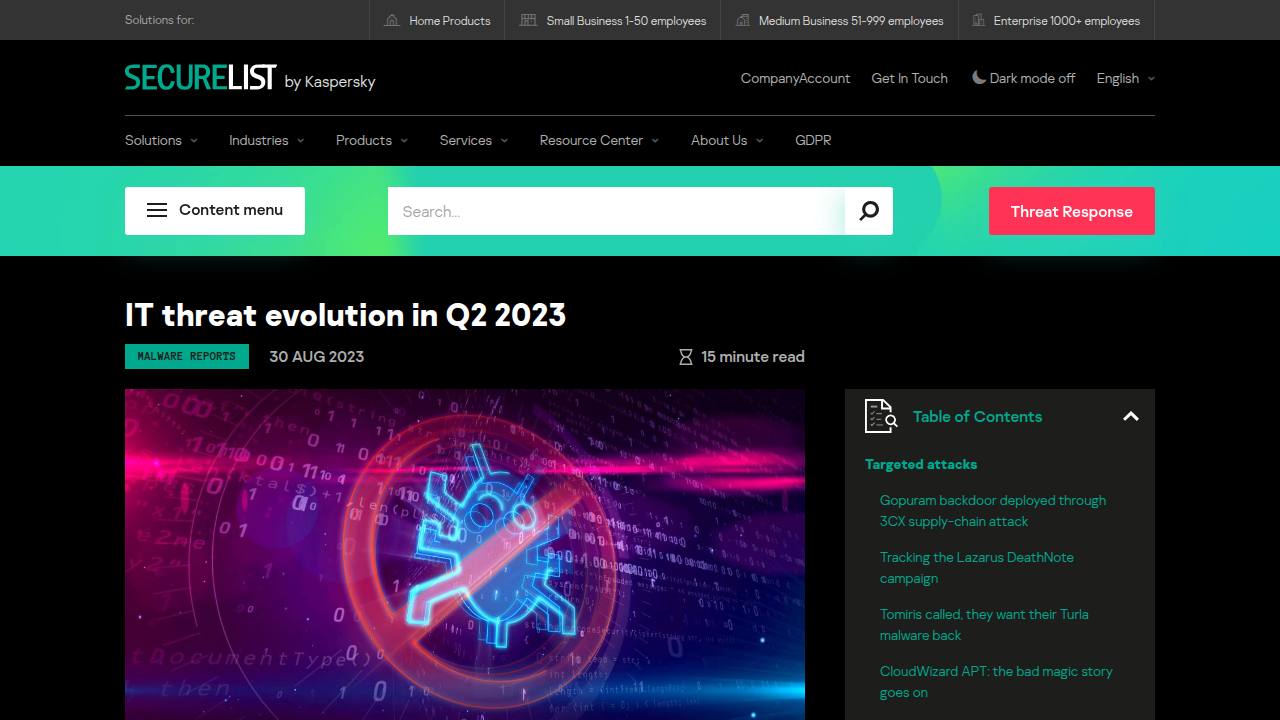Image resolution: width=1280 pixels, height=720 pixels.
Task: Open the GDPR menu item
Action: 813,140
